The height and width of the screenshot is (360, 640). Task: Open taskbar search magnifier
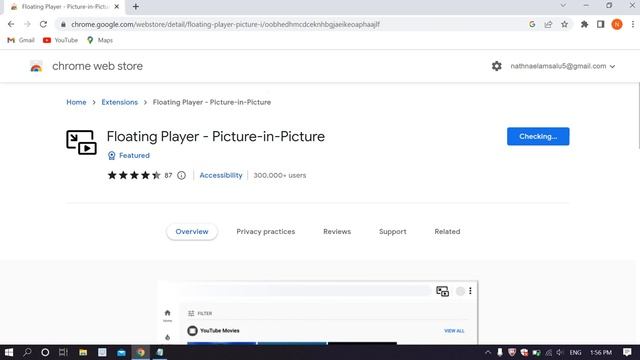pyautogui.click(x=27, y=352)
